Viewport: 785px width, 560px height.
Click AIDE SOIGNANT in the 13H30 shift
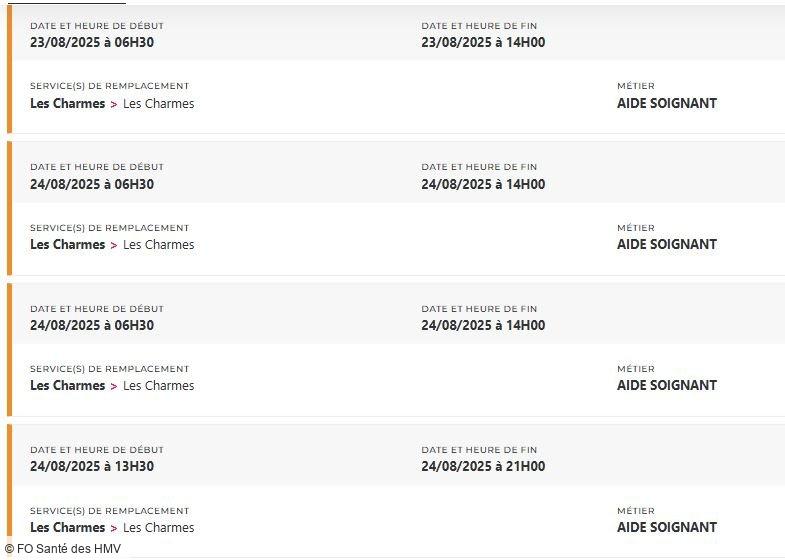point(666,527)
